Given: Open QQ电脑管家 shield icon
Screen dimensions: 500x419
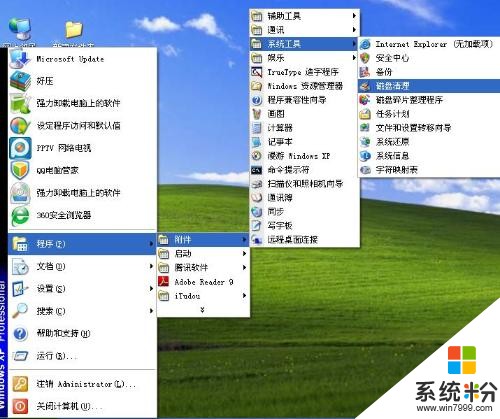Looking at the screenshot, I should 20,170.
